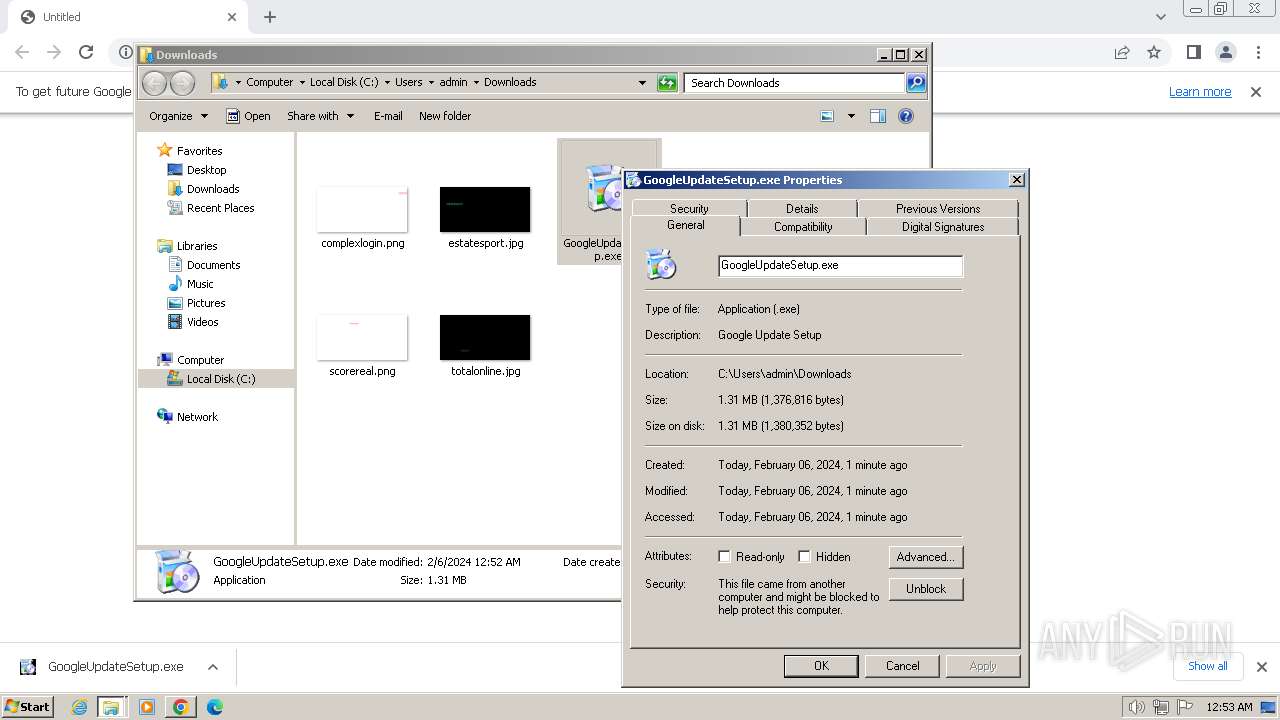This screenshot has height=720, width=1280.
Task: Open Pictures library in sidebar
Action: click(206, 303)
